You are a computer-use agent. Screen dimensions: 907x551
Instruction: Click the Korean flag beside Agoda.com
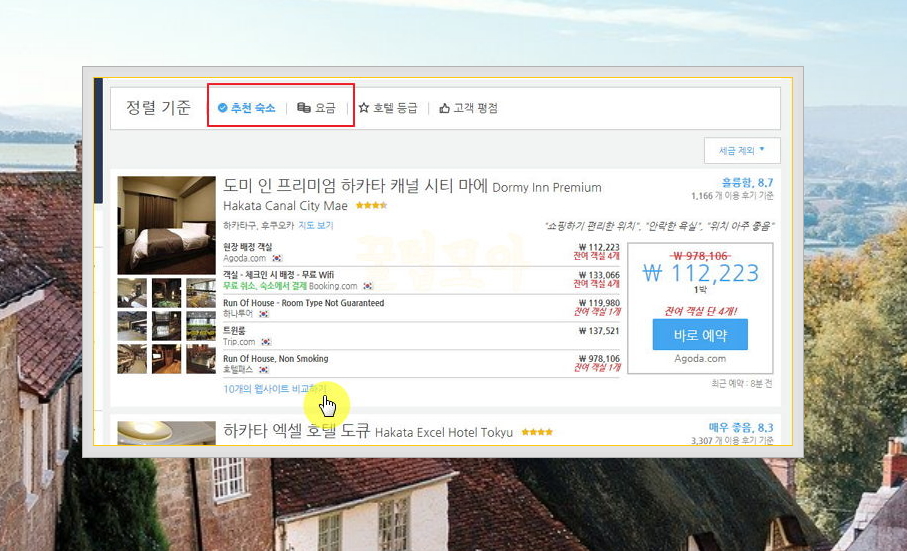(x=277, y=258)
